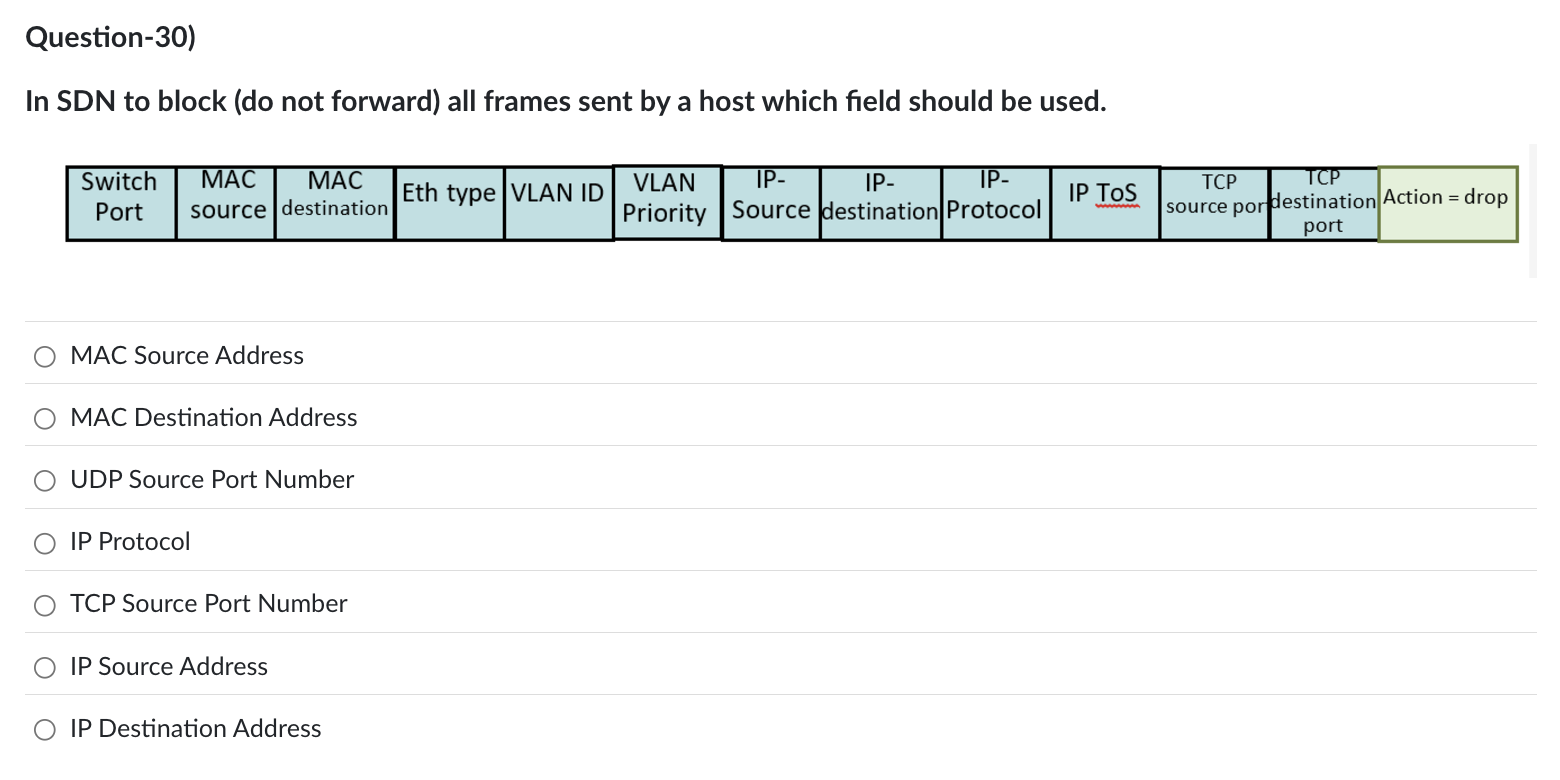Select the MAC Source Address radio button
This screenshot has height=780, width=1560.
click(x=44, y=356)
